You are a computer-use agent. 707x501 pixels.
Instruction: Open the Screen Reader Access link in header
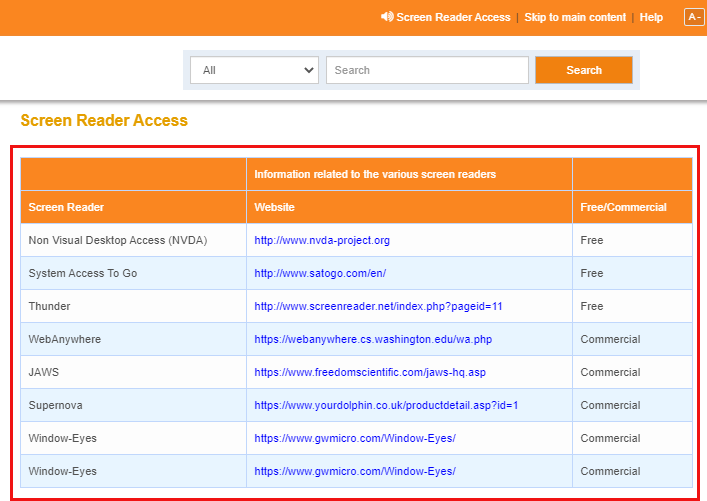[453, 17]
